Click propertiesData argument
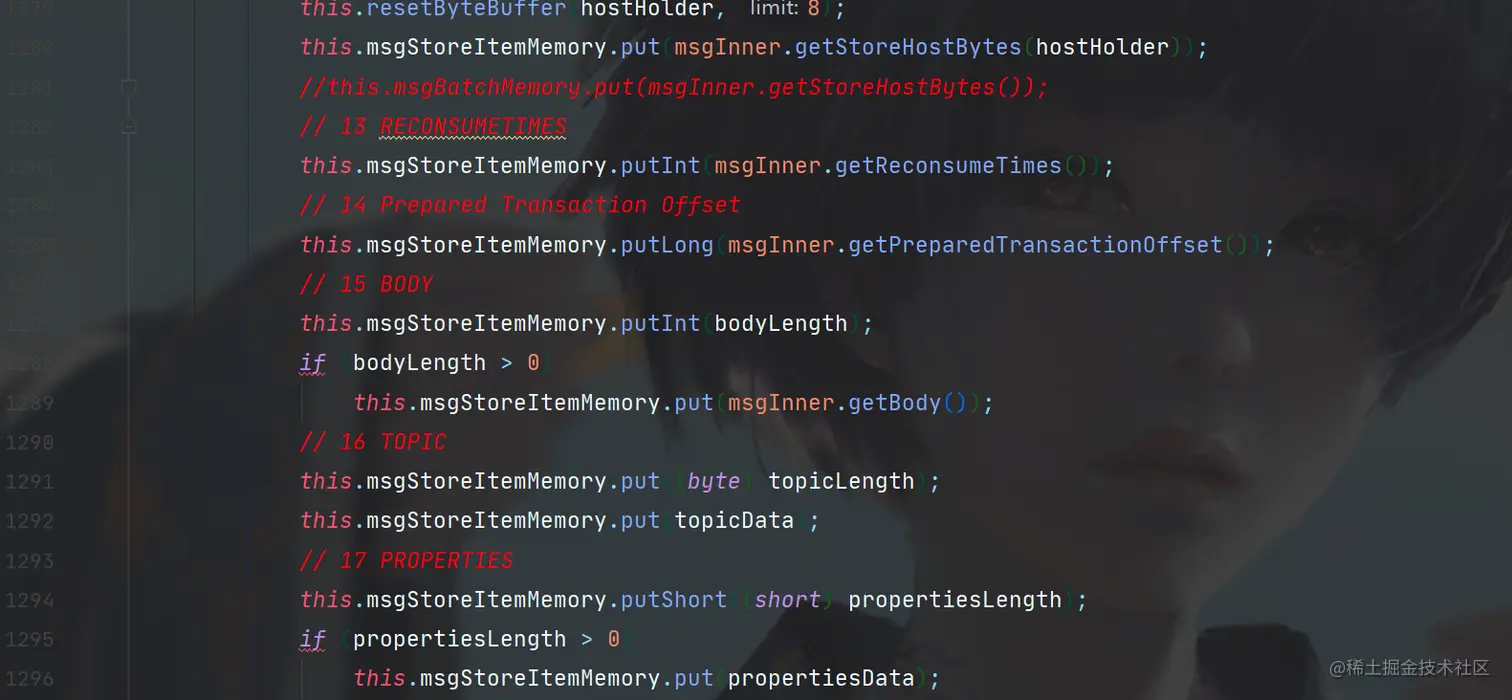Image resolution: width=1512 pixels, height=700 pixels. coord(821,679)
